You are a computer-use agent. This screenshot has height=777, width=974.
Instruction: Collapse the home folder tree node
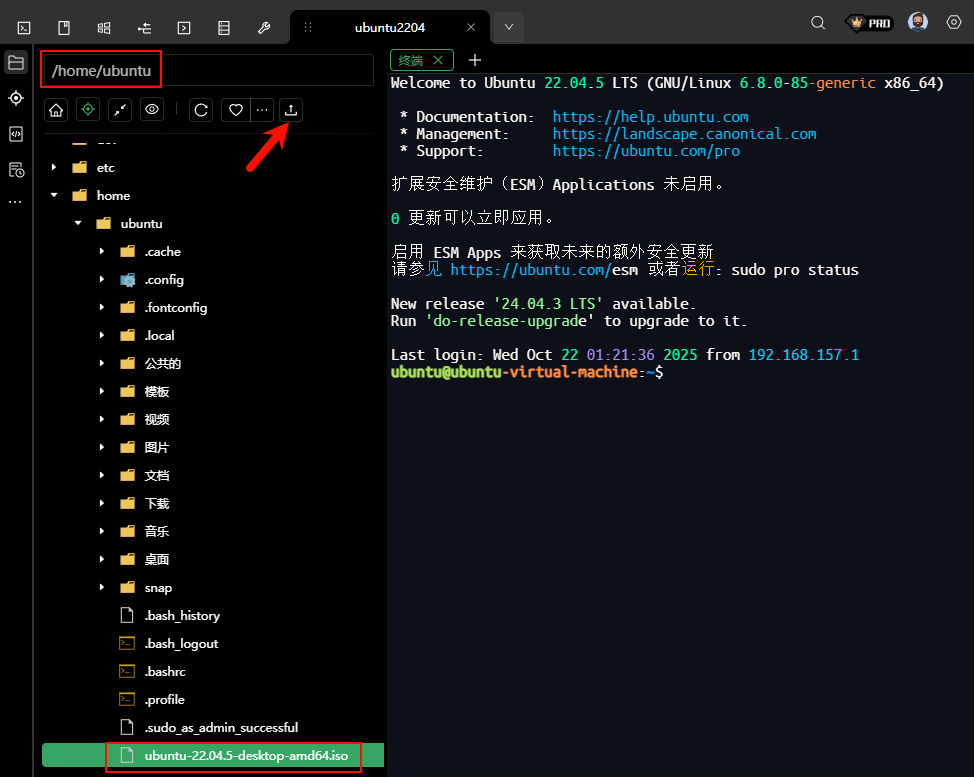coord(54,196)
